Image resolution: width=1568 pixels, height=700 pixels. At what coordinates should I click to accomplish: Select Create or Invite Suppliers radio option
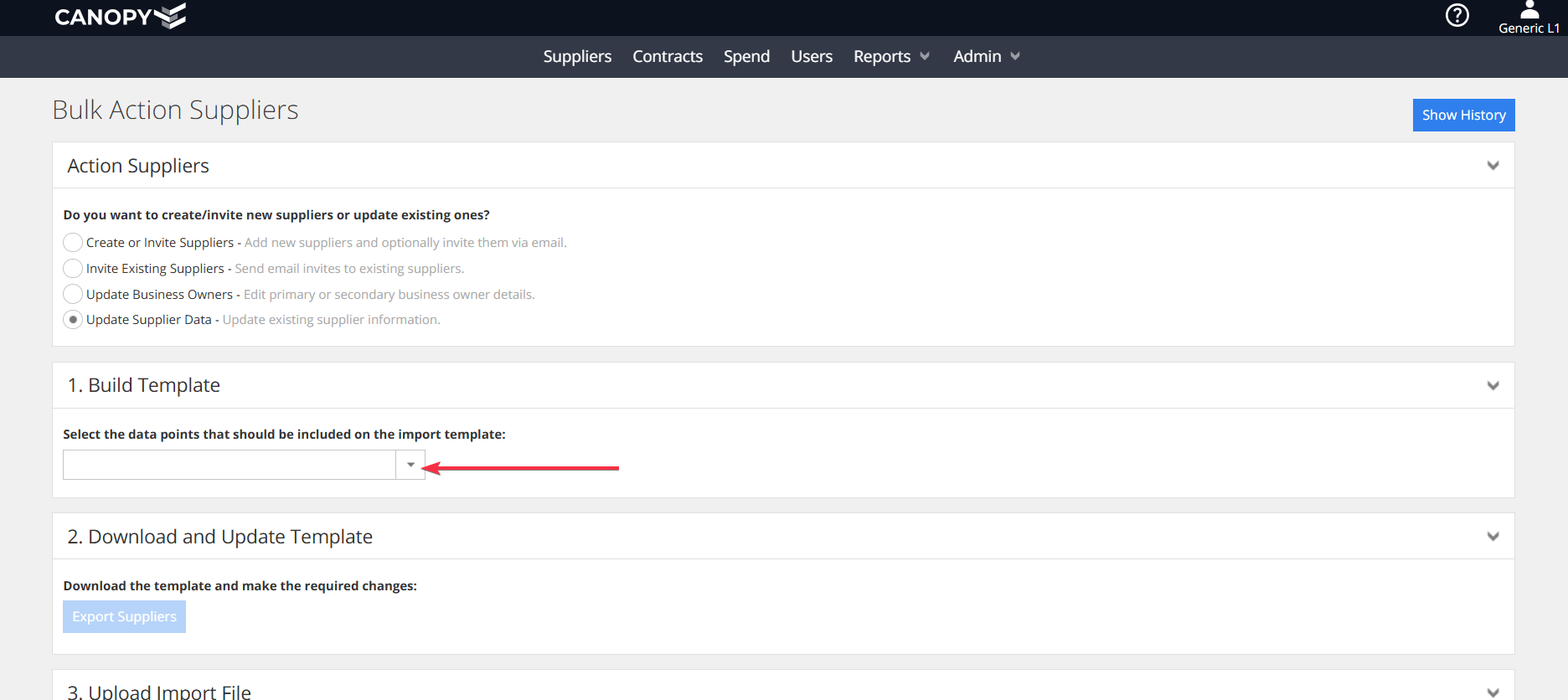73,243
